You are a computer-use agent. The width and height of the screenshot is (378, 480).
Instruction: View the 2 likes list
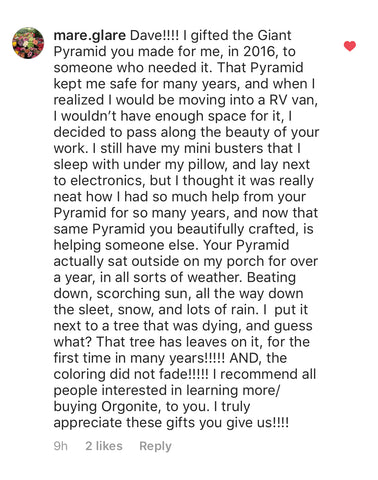click(104, 446)
